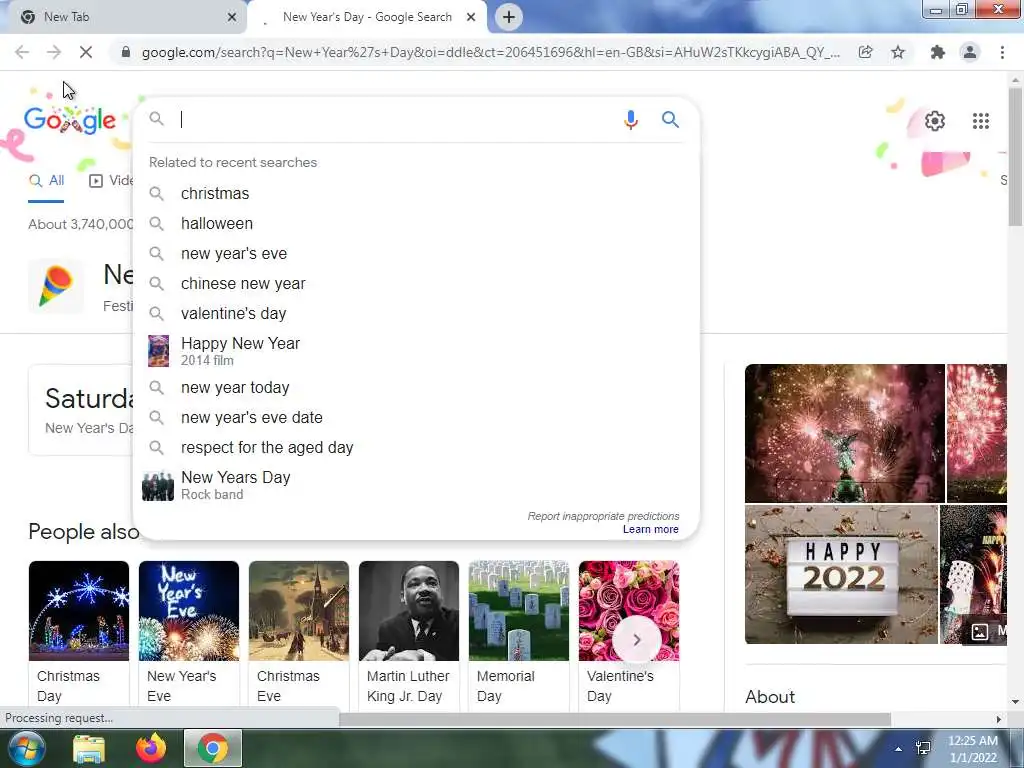Open the Google apps grid
1024x768 pixels.
[980, 121]
